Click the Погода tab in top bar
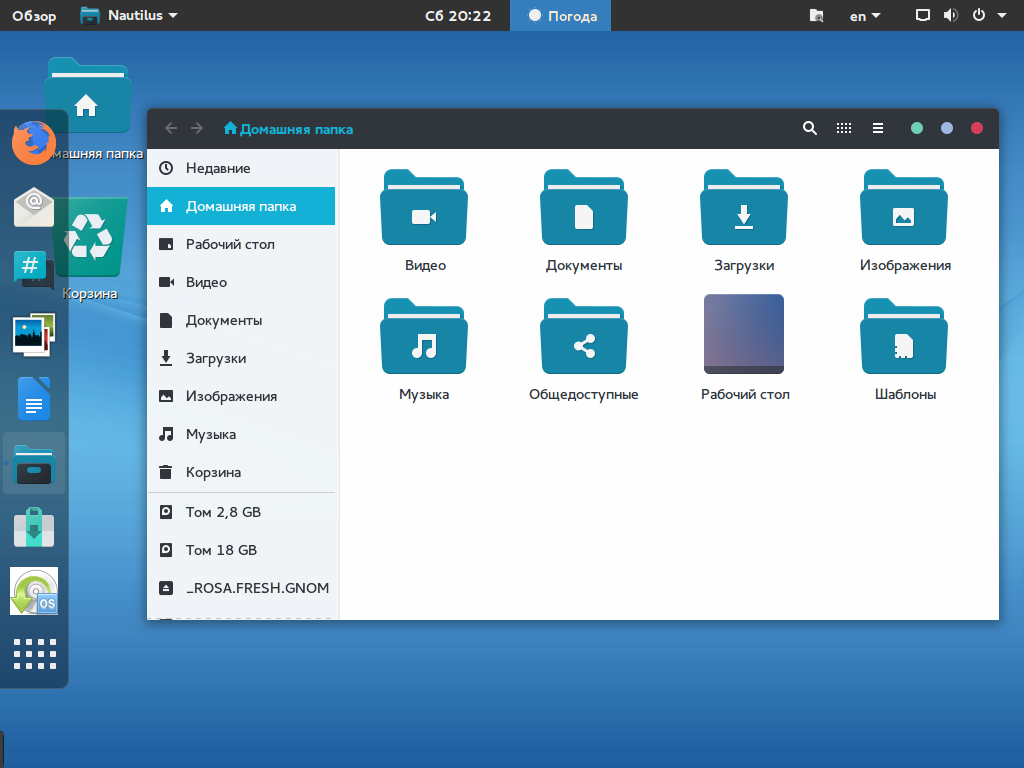The height and width of the screenshot is (768, 1024). (562, 16)
